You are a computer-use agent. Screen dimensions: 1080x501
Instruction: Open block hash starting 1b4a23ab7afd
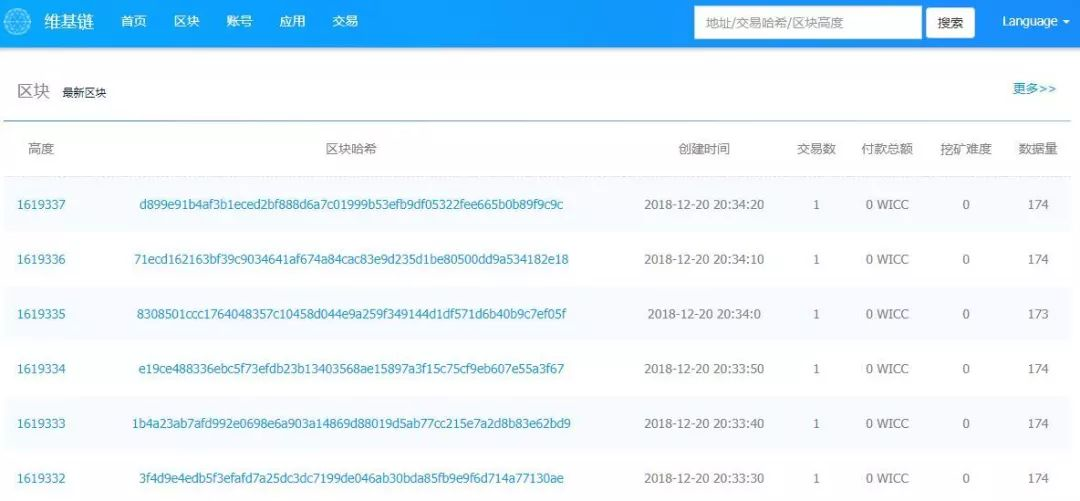(351, 424)
